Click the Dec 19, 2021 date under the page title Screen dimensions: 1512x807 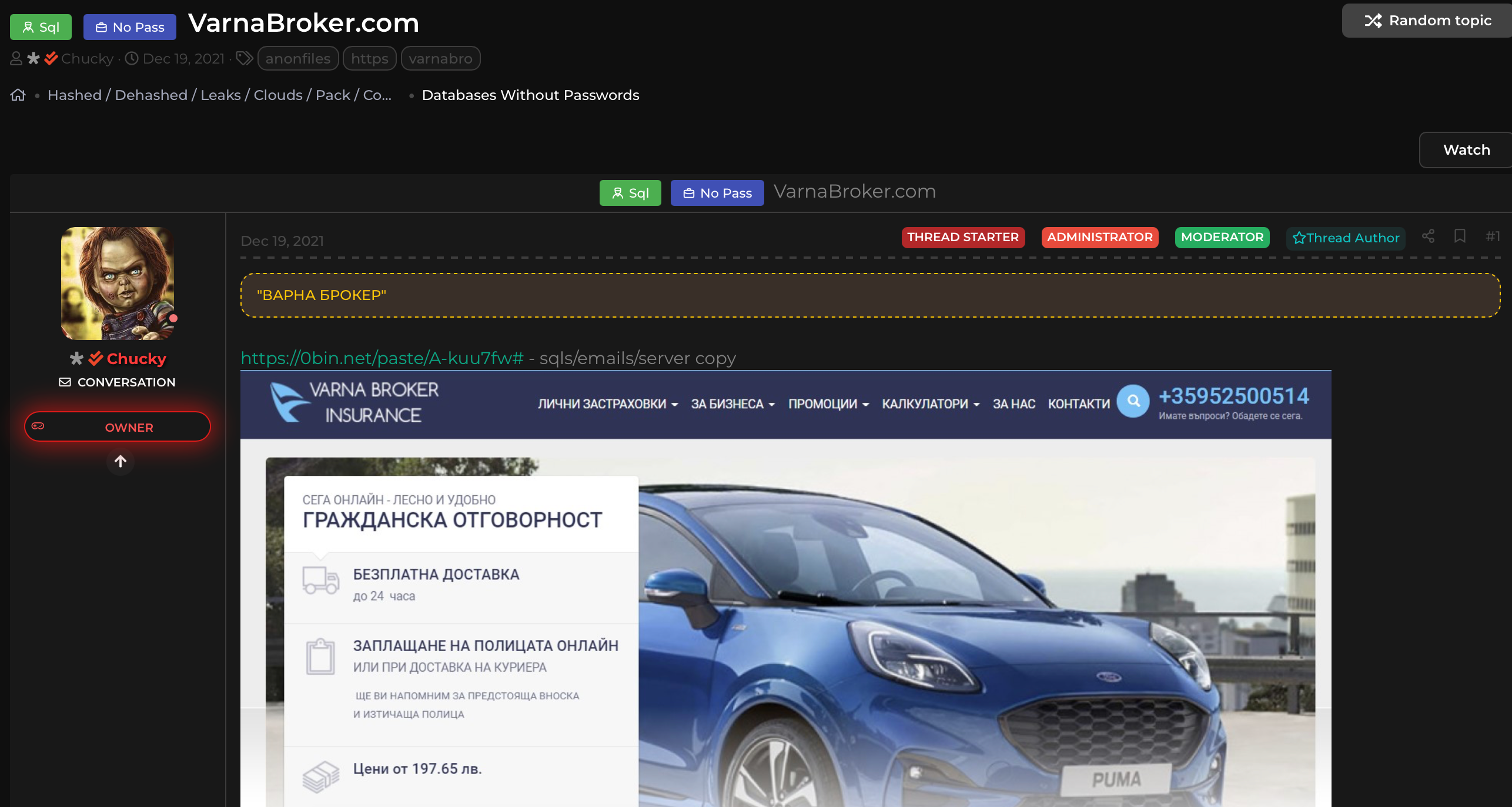point(183,58)
